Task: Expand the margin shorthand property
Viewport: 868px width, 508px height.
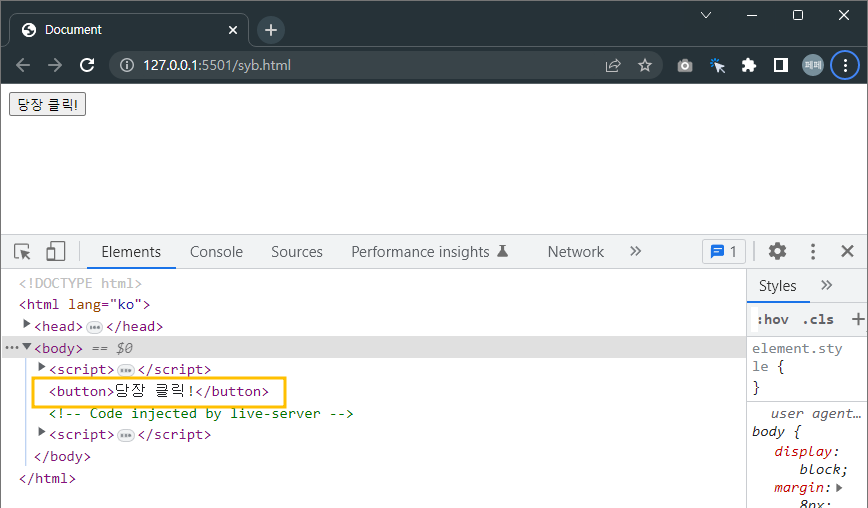Action: (839, 488)
